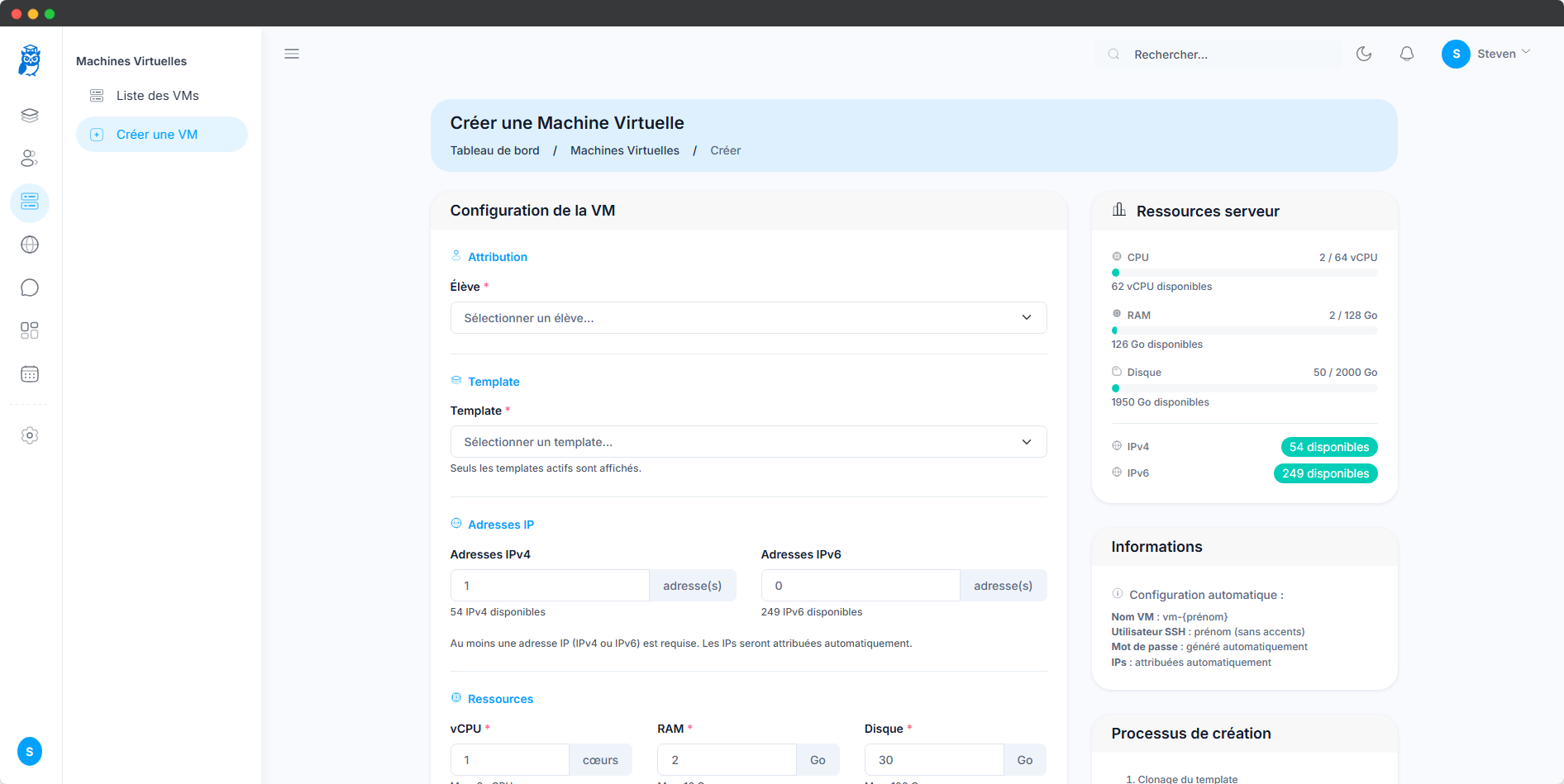This screenshot has height=784, width=1564.
Task: Open the calendar icon in the sidebar
Action: point(30,374)
